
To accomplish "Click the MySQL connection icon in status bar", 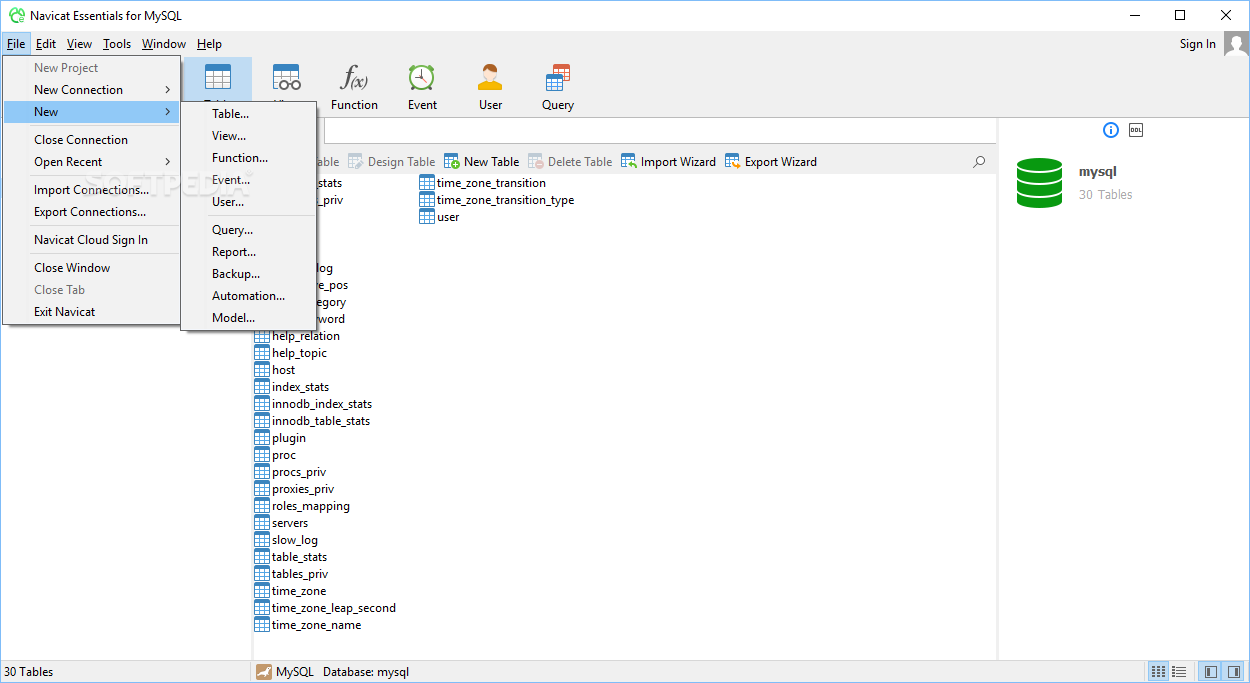I will (x=264, y=672).
